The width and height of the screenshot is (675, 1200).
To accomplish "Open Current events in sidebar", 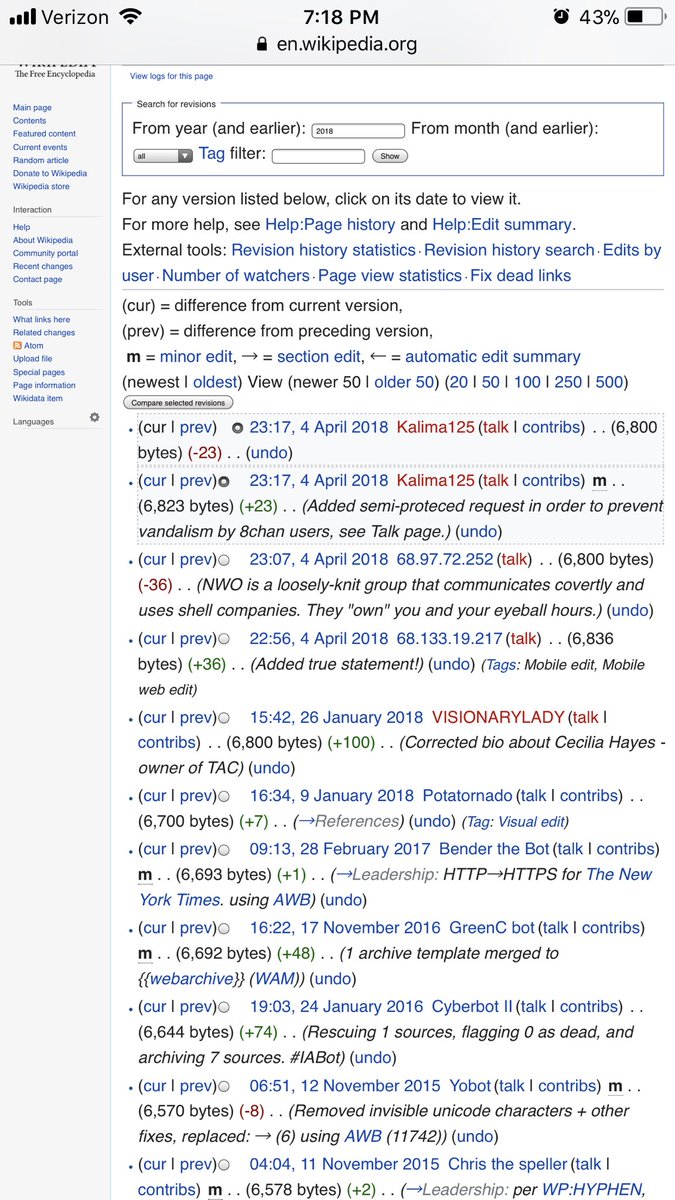I will (x=40, y=147).
